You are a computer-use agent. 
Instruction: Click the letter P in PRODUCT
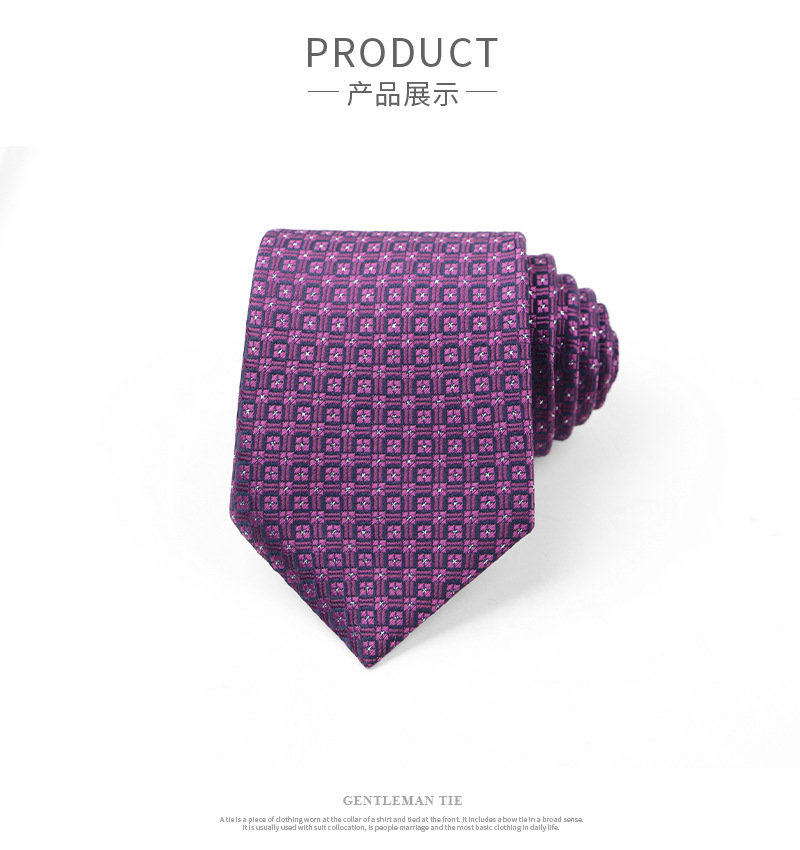[x=318, y=53]
